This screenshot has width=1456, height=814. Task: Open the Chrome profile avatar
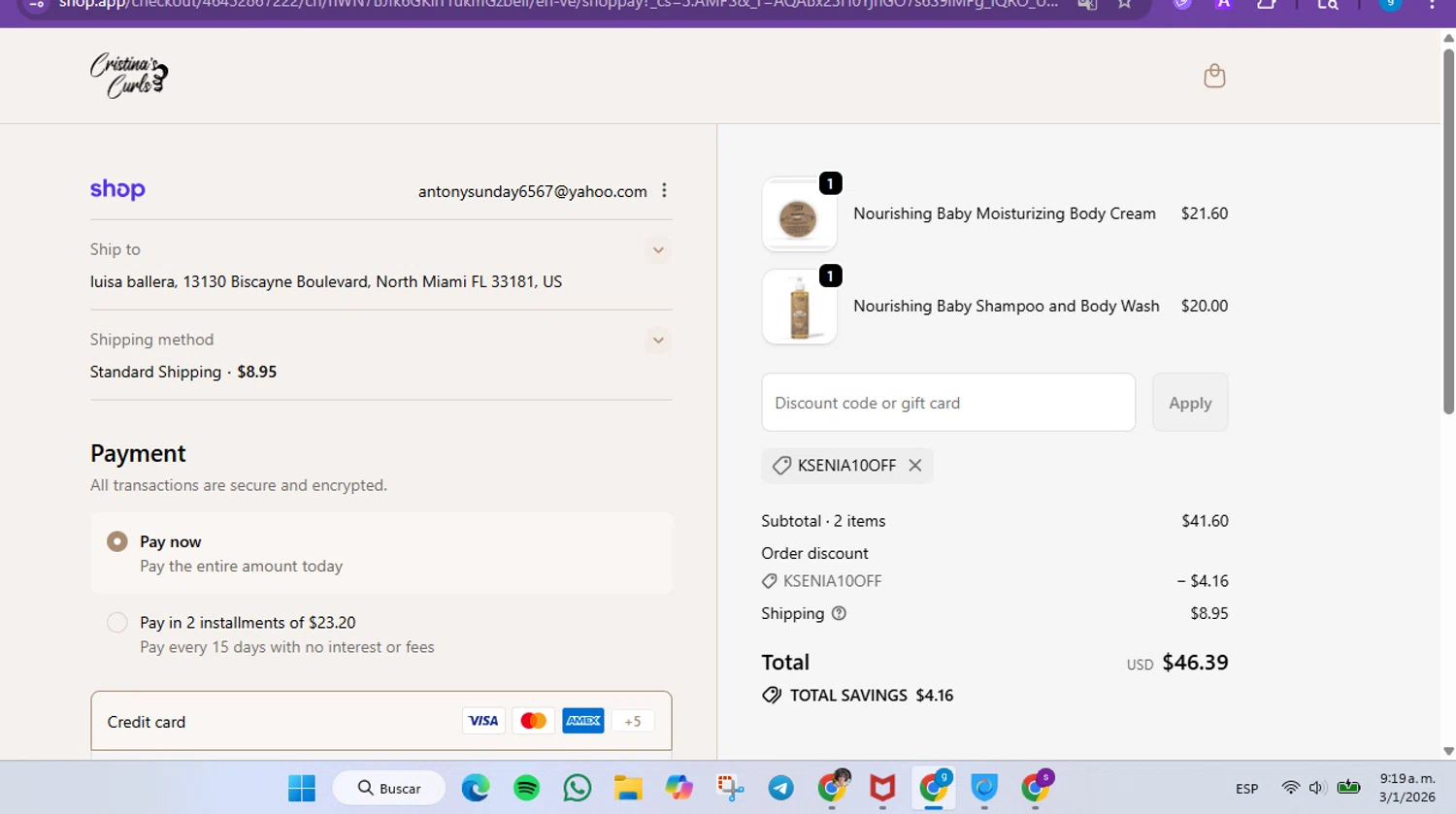[x=1390, y=5]
